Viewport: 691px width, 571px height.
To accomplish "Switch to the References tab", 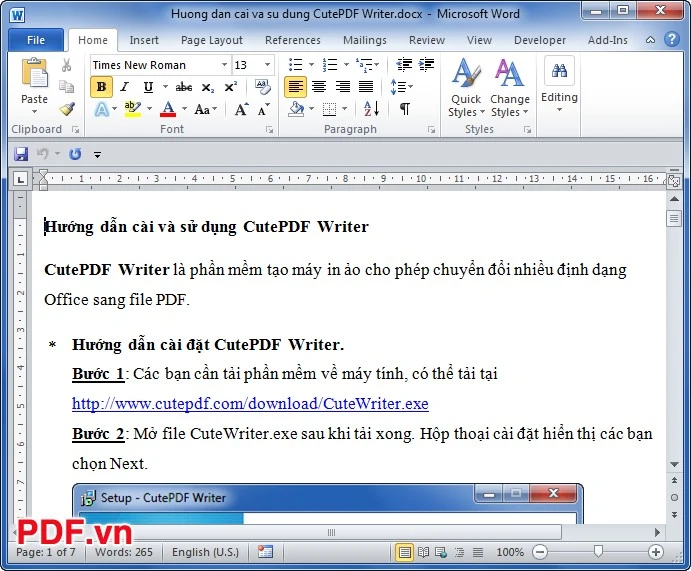I will pos(293,40).
